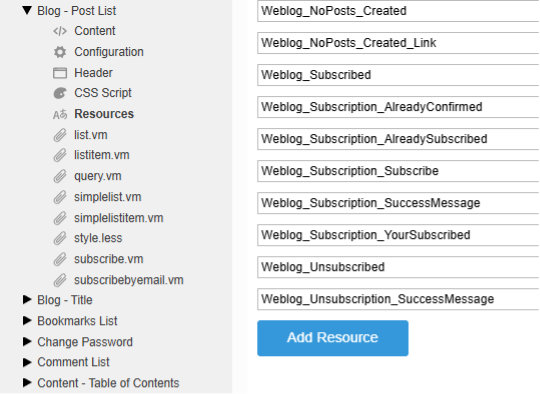Open Content - Table of Contents widget
Screen dimensions: 540x394
coord(108,383)
